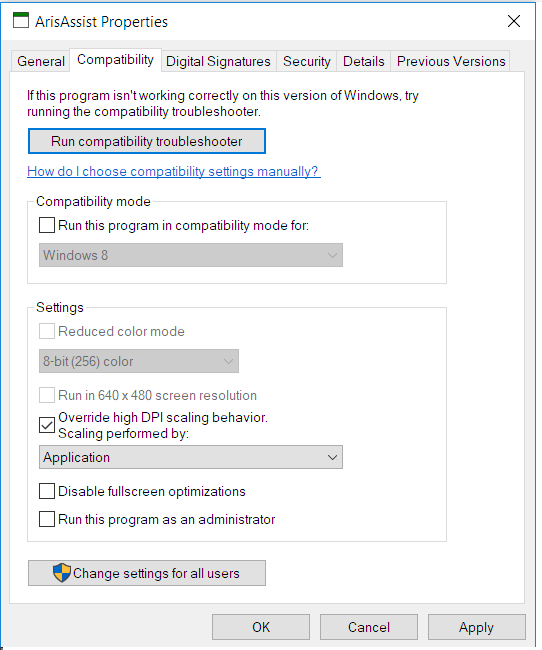Image resolution: width=542 pixels, height=650 pixels.
Task: Click the Apply button
Action: [476, 627]
